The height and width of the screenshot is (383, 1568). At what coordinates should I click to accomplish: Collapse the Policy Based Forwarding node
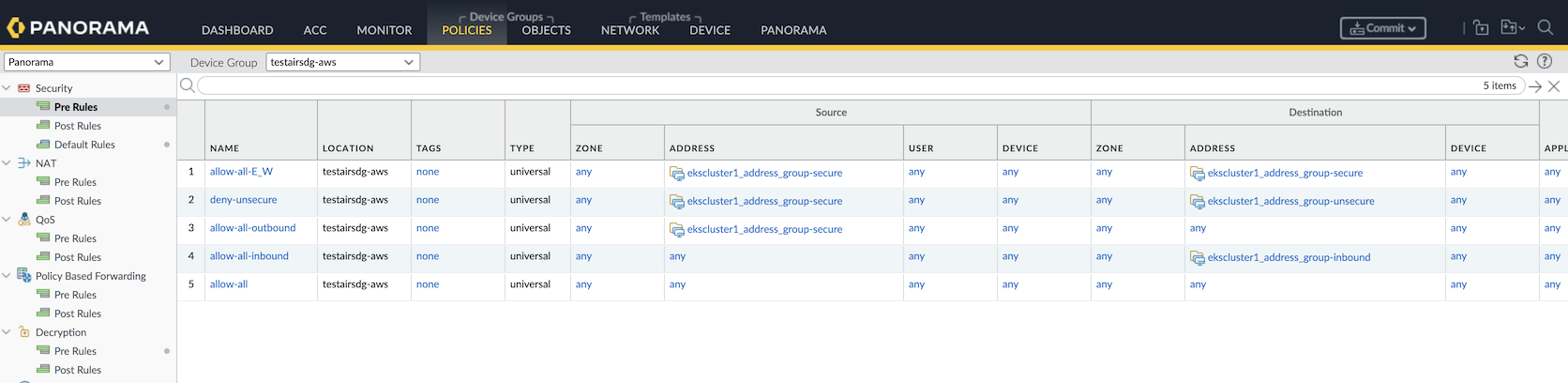pos(8,276)
